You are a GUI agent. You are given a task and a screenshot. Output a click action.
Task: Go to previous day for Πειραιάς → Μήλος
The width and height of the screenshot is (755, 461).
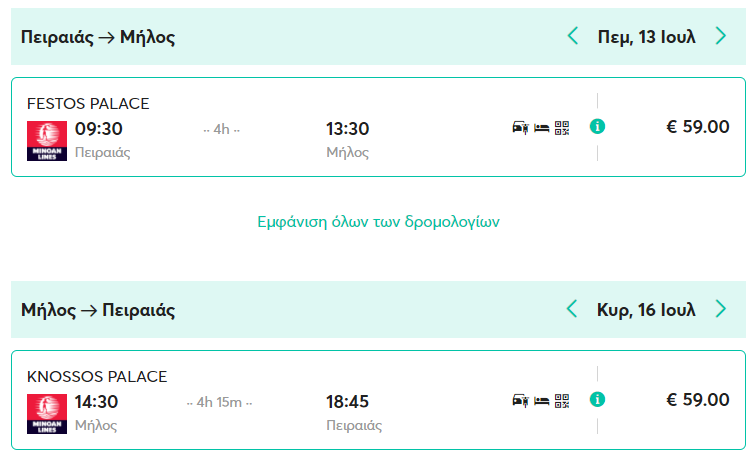573,37
